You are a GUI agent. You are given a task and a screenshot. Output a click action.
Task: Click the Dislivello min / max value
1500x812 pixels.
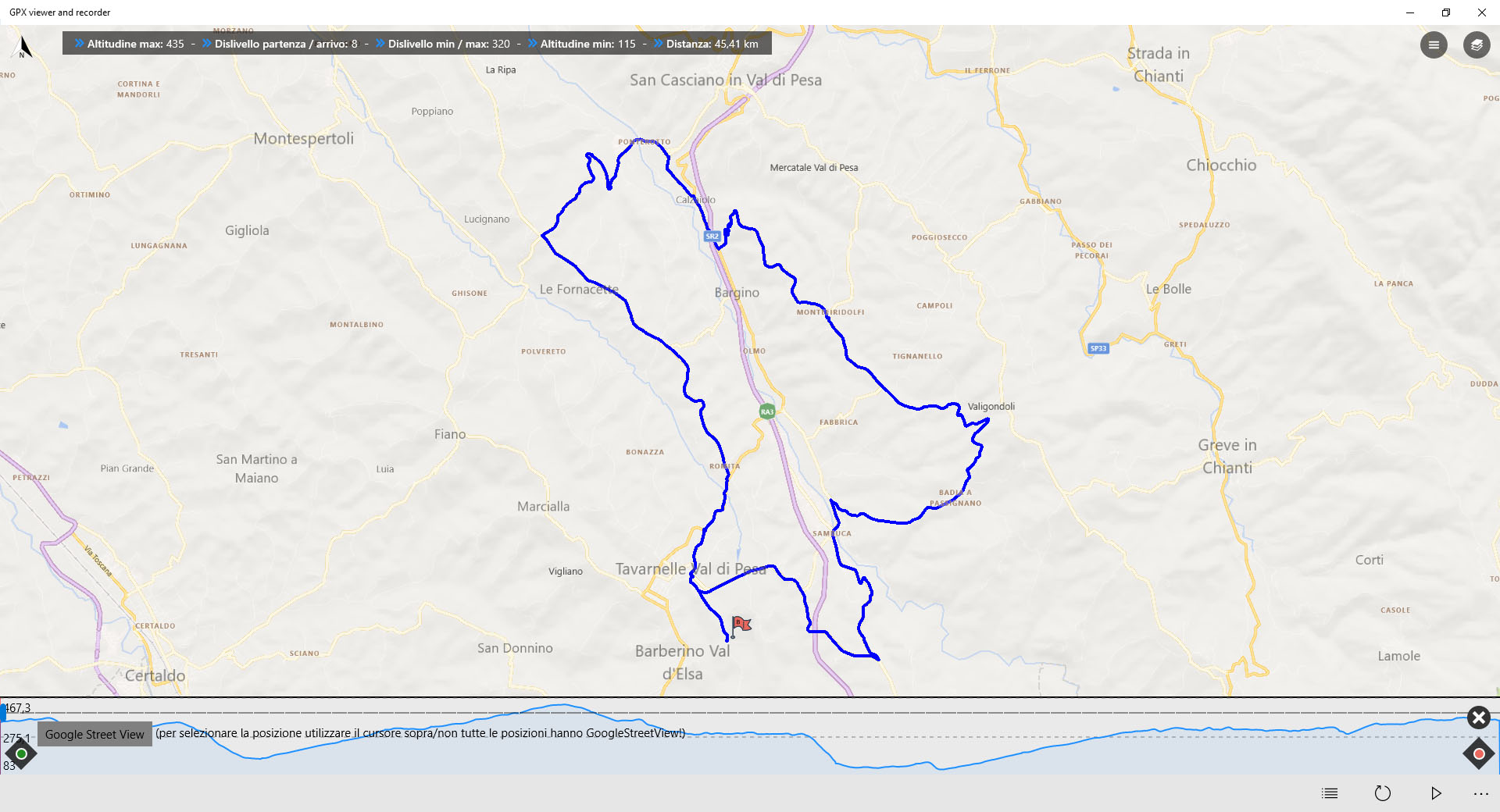click(x=500, y=44)
